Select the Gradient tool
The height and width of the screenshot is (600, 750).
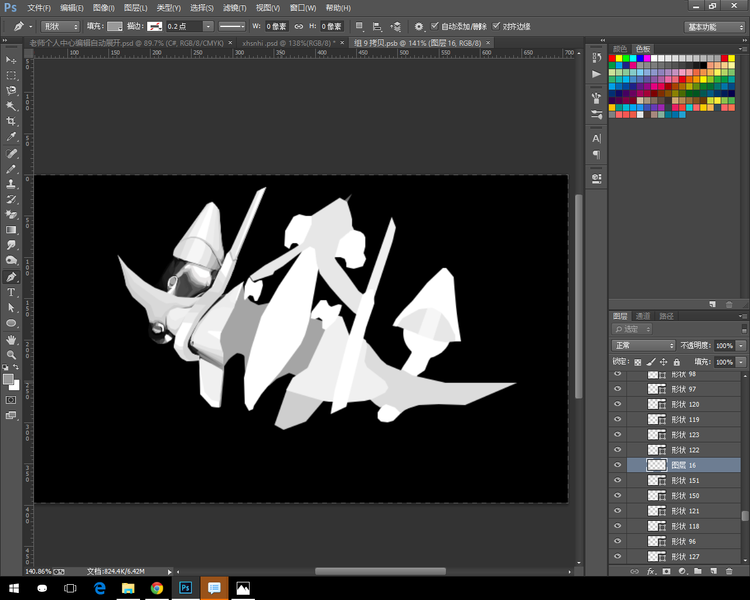11,230
